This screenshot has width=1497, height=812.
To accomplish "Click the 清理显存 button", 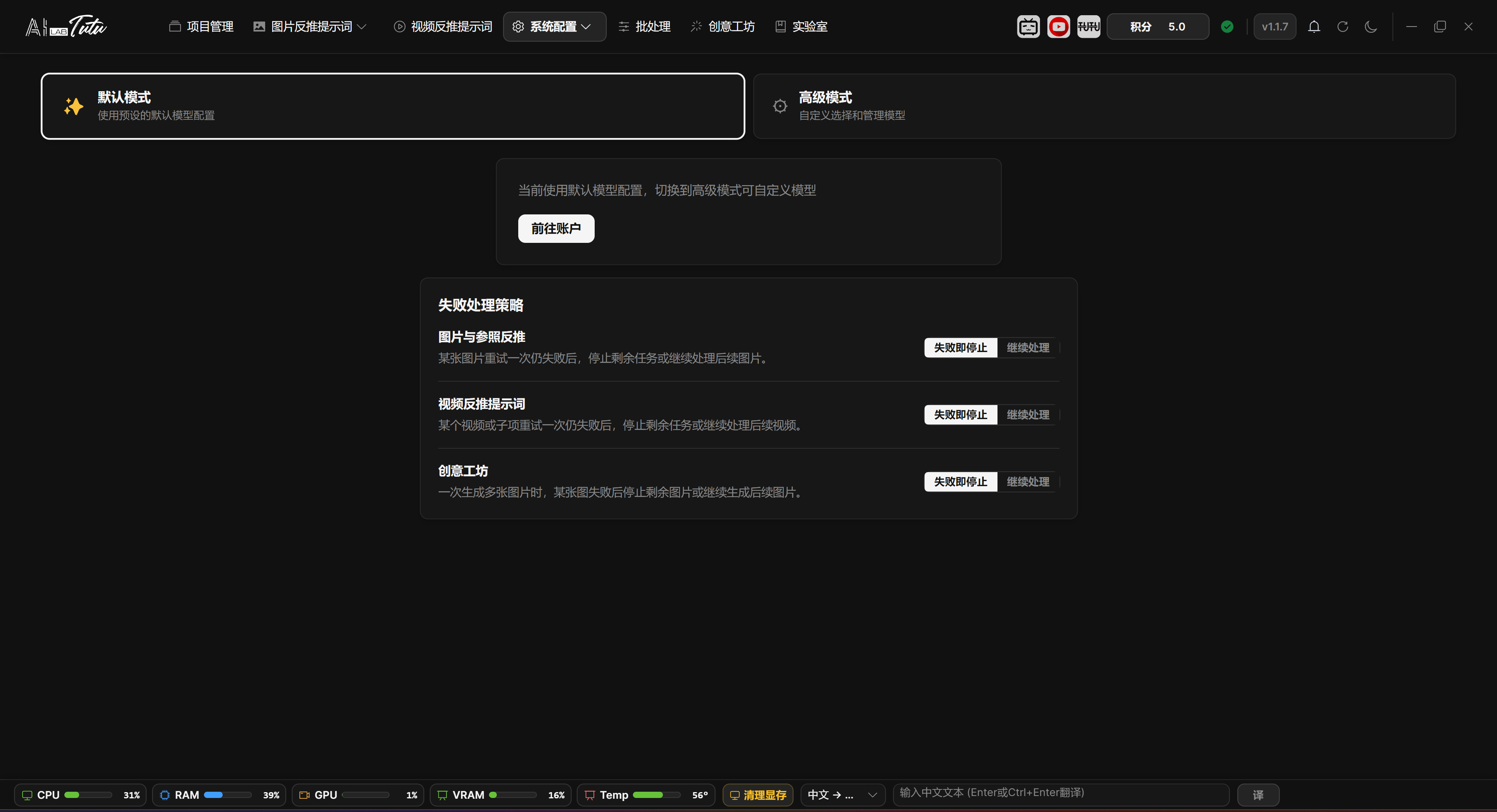I will [x=758, y=795].
